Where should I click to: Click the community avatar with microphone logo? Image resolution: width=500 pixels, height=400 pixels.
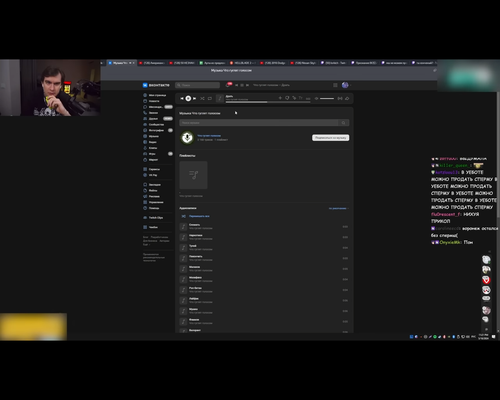click(187, 137)
